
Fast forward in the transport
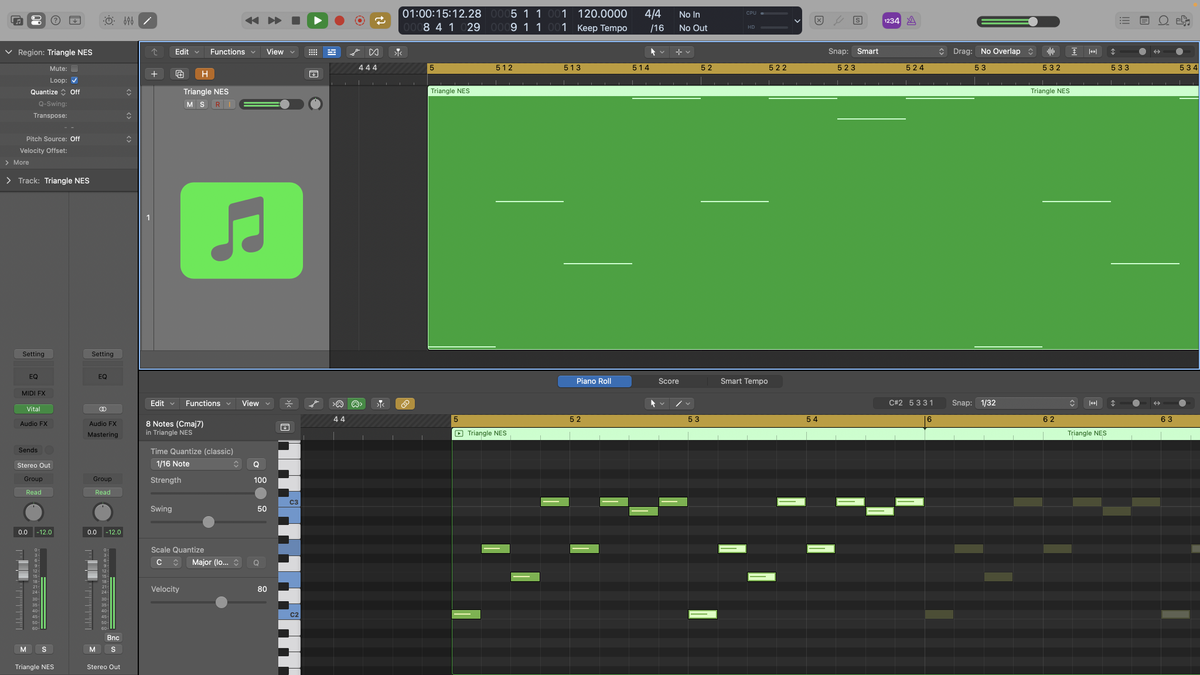[274, 20]
